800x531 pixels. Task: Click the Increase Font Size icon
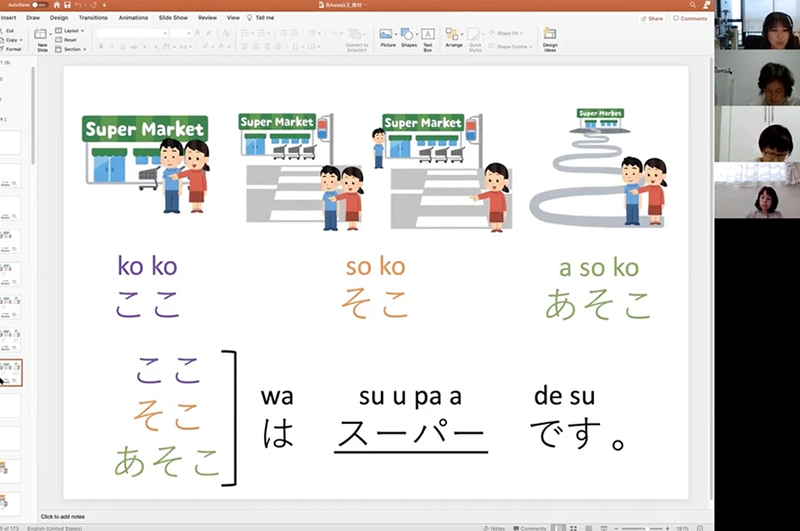tap(198, 33)
